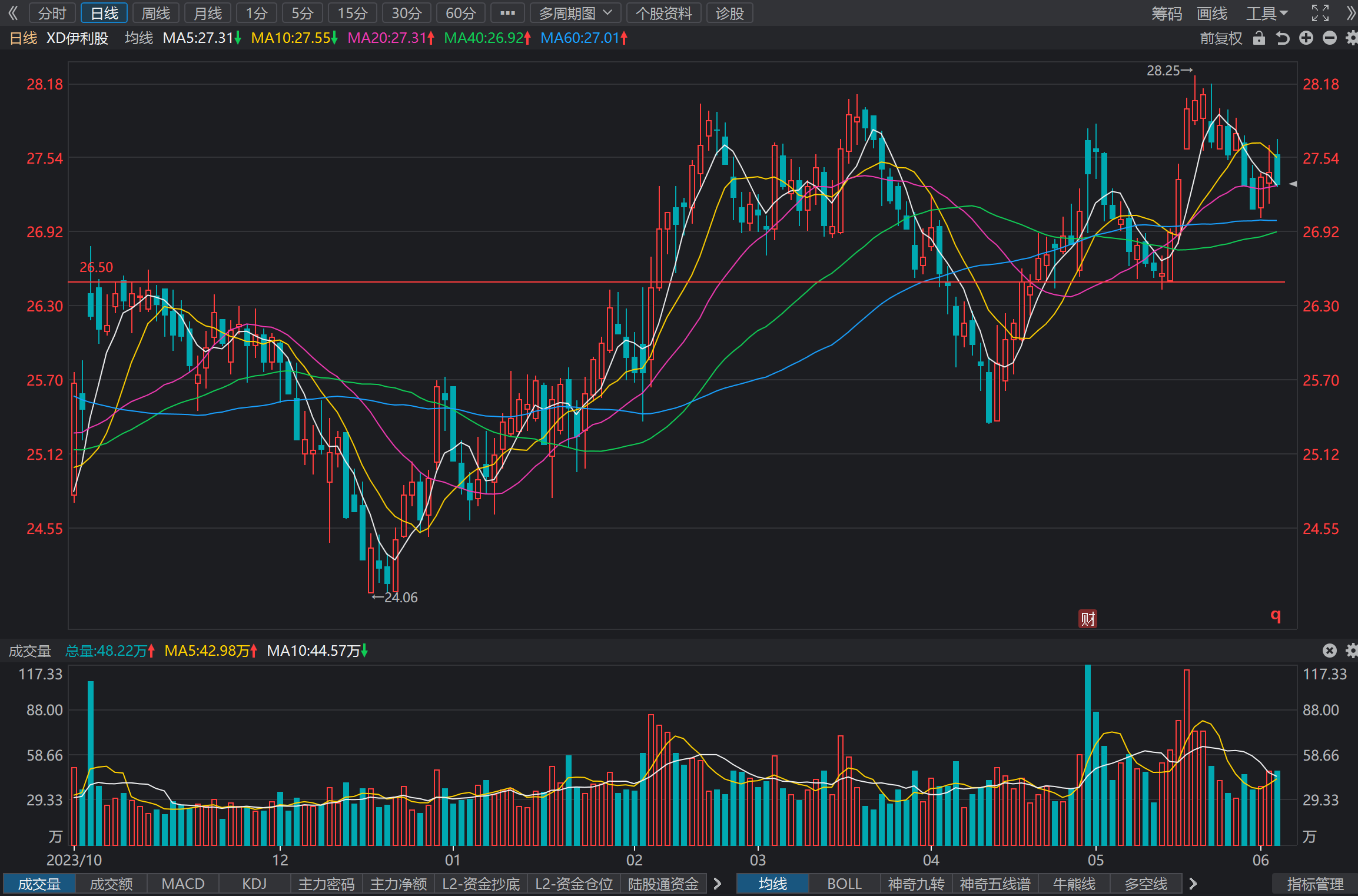Open 画线 drawing tools
1358x896 pixels.
coord(1212,13)
